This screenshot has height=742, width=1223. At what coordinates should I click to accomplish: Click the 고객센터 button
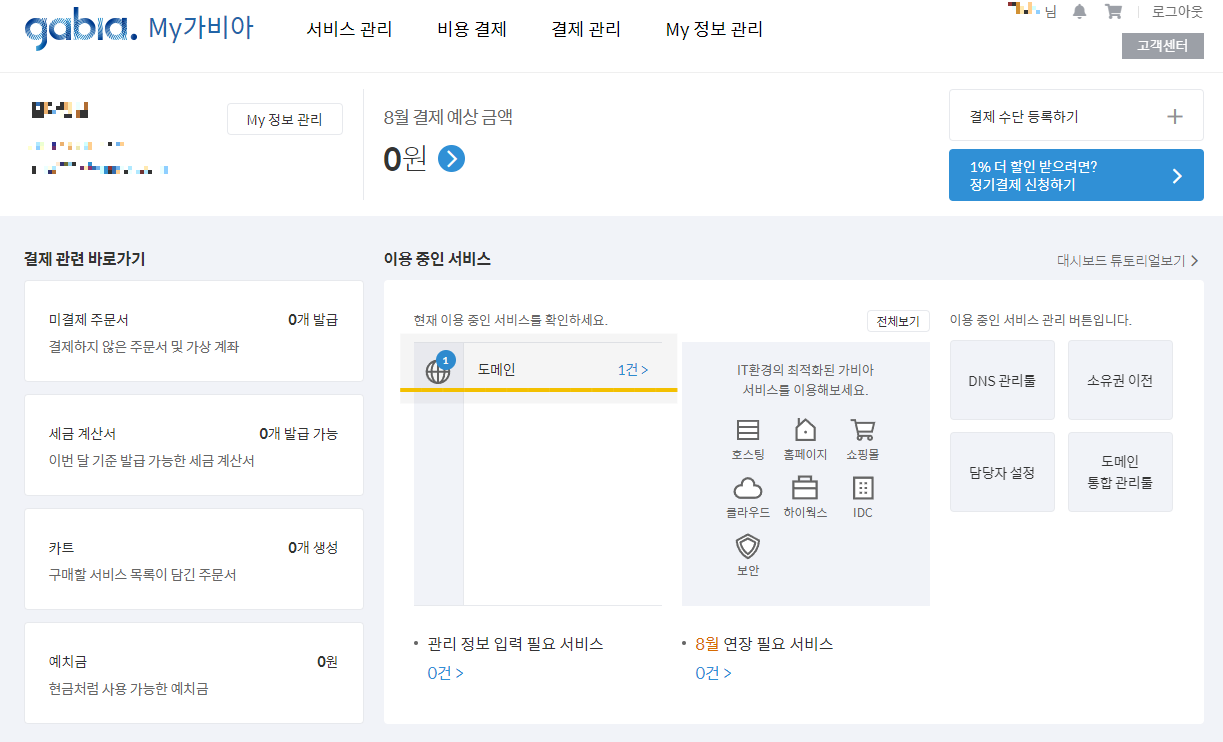tap(1163, 46)
